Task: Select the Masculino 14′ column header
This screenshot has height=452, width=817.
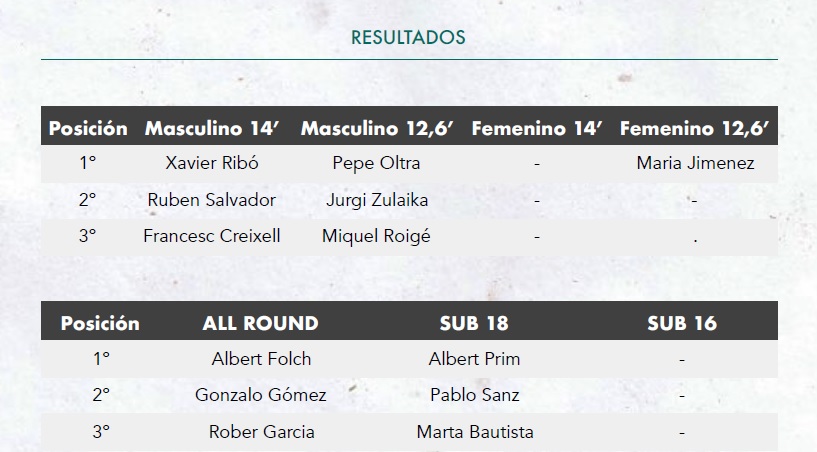Action: tap(212, 128)
